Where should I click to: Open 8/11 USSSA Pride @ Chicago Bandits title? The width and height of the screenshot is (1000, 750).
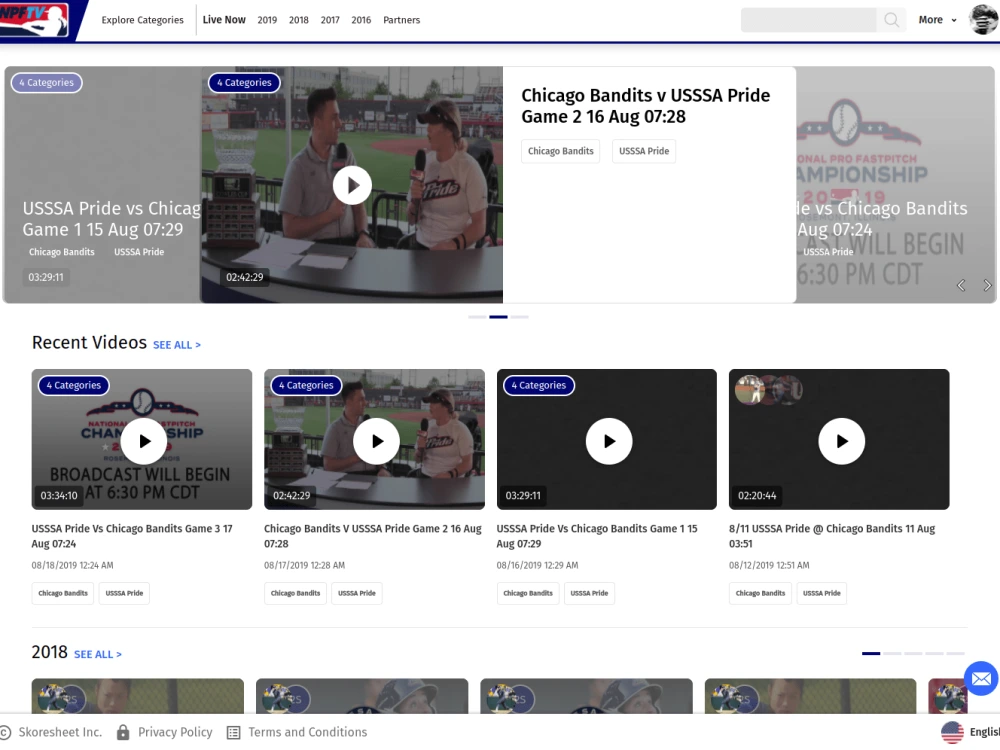[832, 536]
